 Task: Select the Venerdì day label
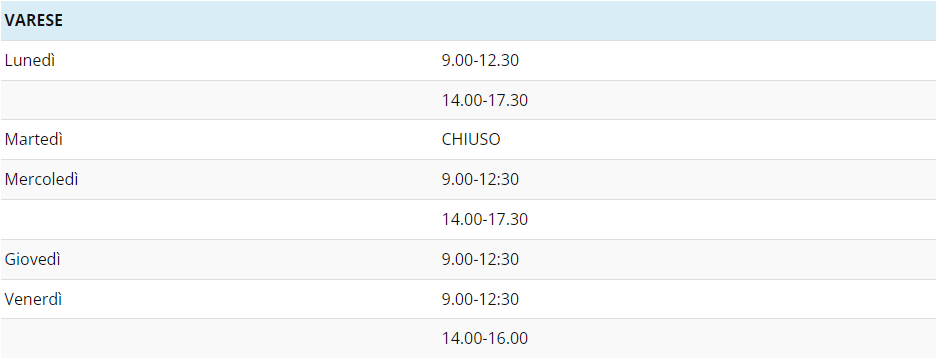point(33,299)
